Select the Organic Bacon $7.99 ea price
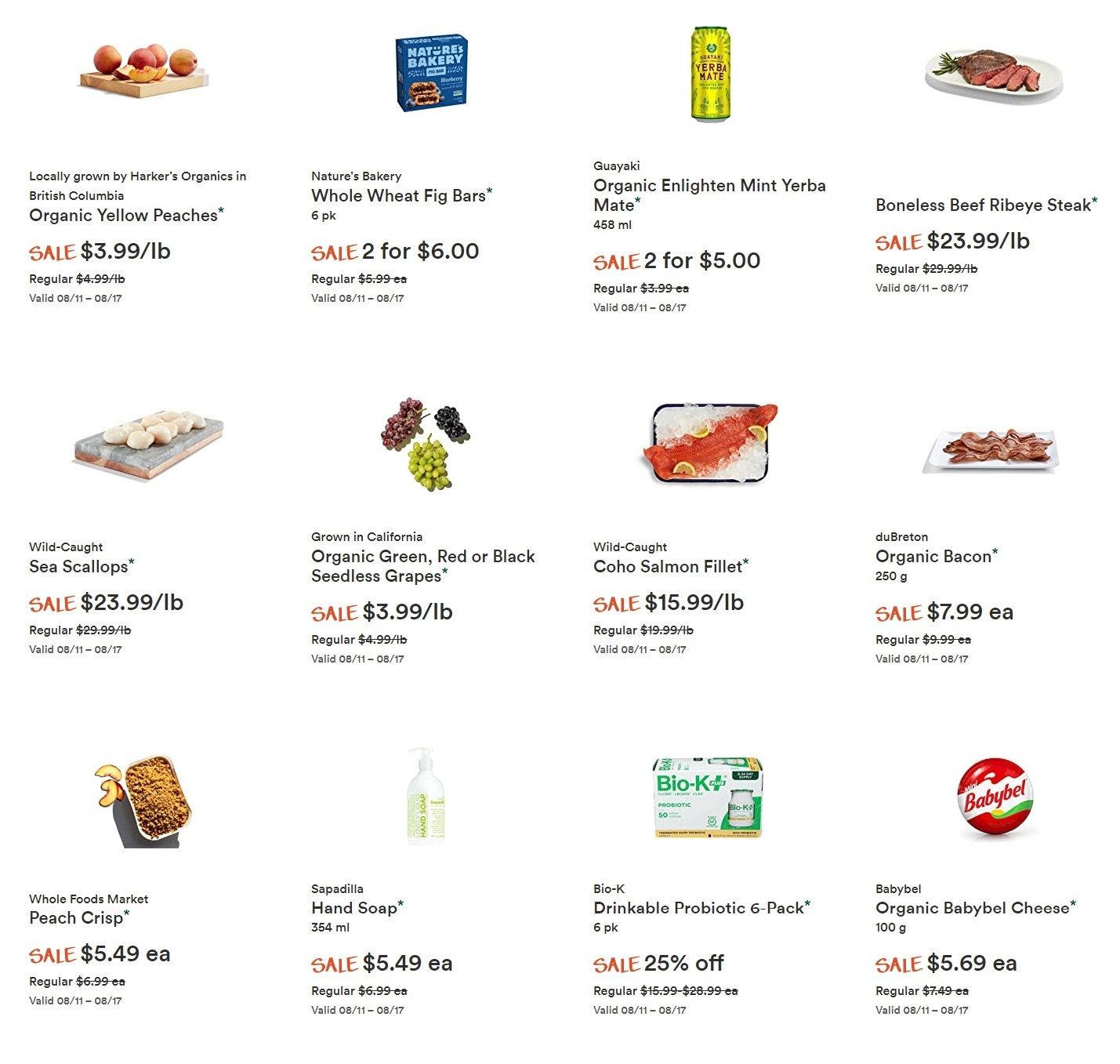Screen dimensions: 1120x1064 (970, 612)
